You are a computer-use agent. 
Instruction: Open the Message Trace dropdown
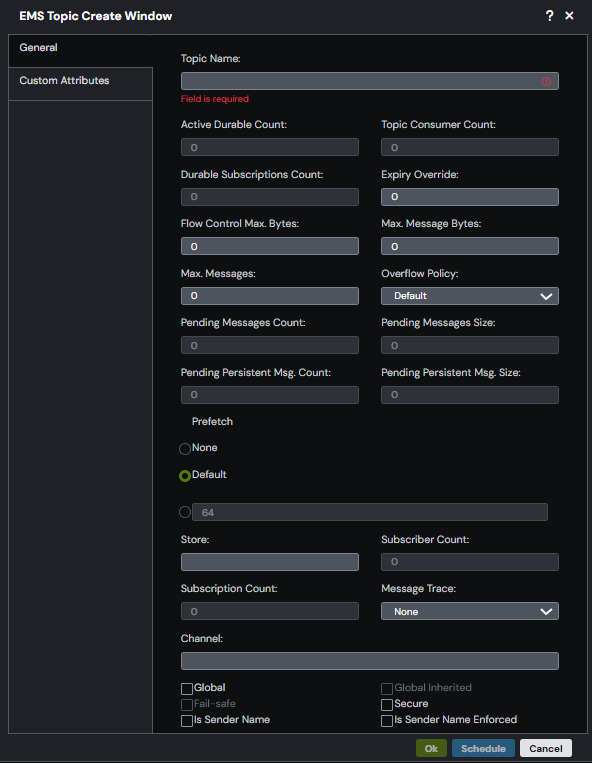470,611
